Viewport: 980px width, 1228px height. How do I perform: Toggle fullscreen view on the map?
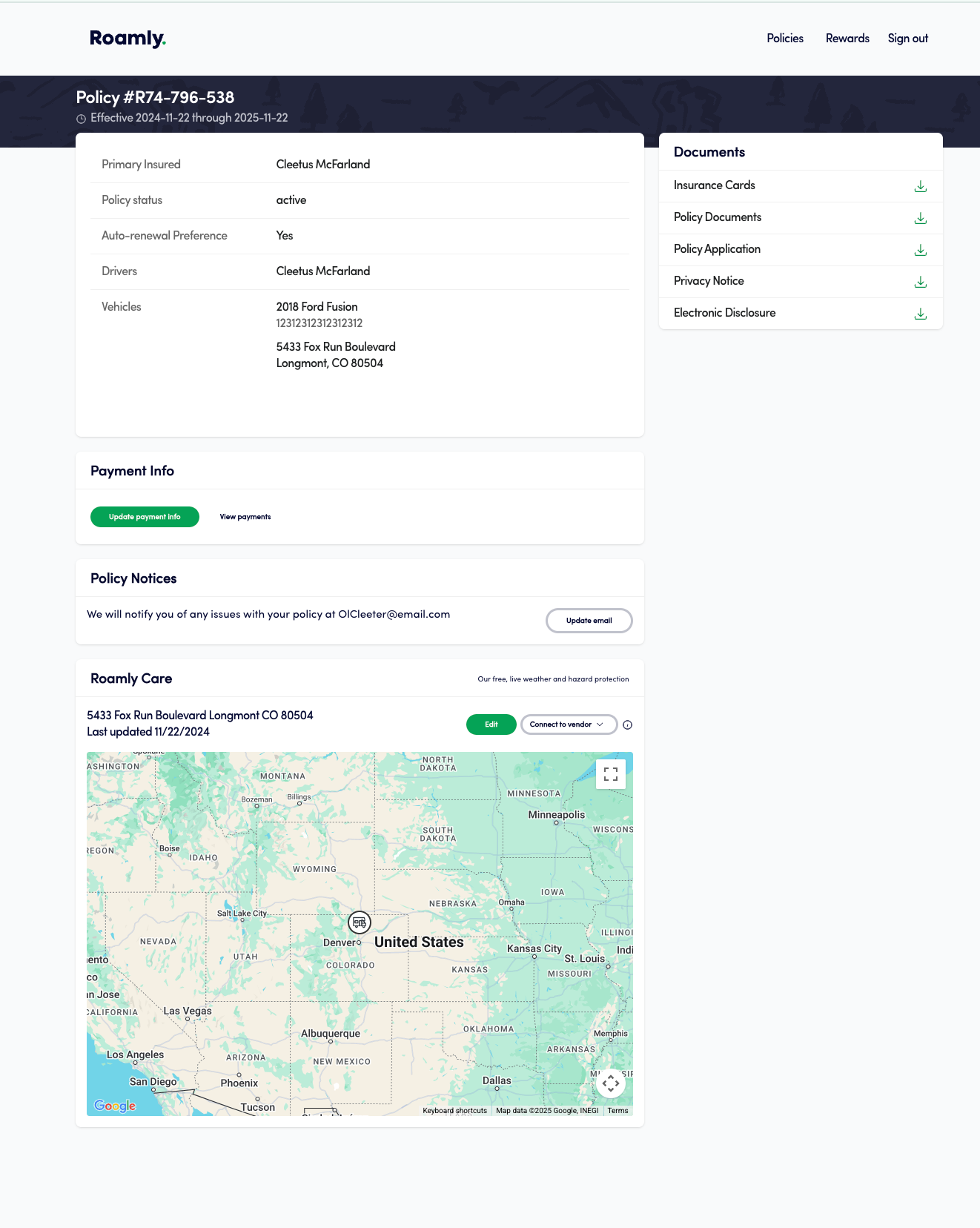[x=611, y=774]
